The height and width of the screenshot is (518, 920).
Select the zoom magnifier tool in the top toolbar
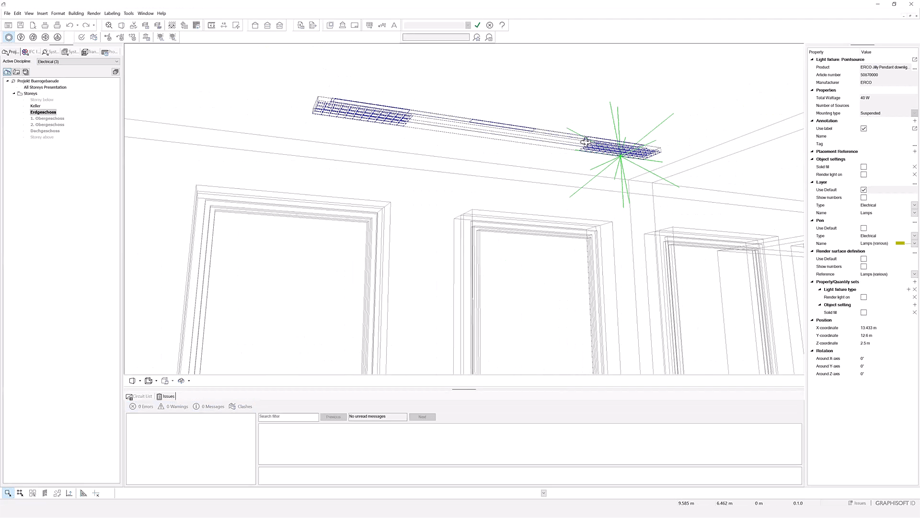pyautogui.click(x=109, y=25)
